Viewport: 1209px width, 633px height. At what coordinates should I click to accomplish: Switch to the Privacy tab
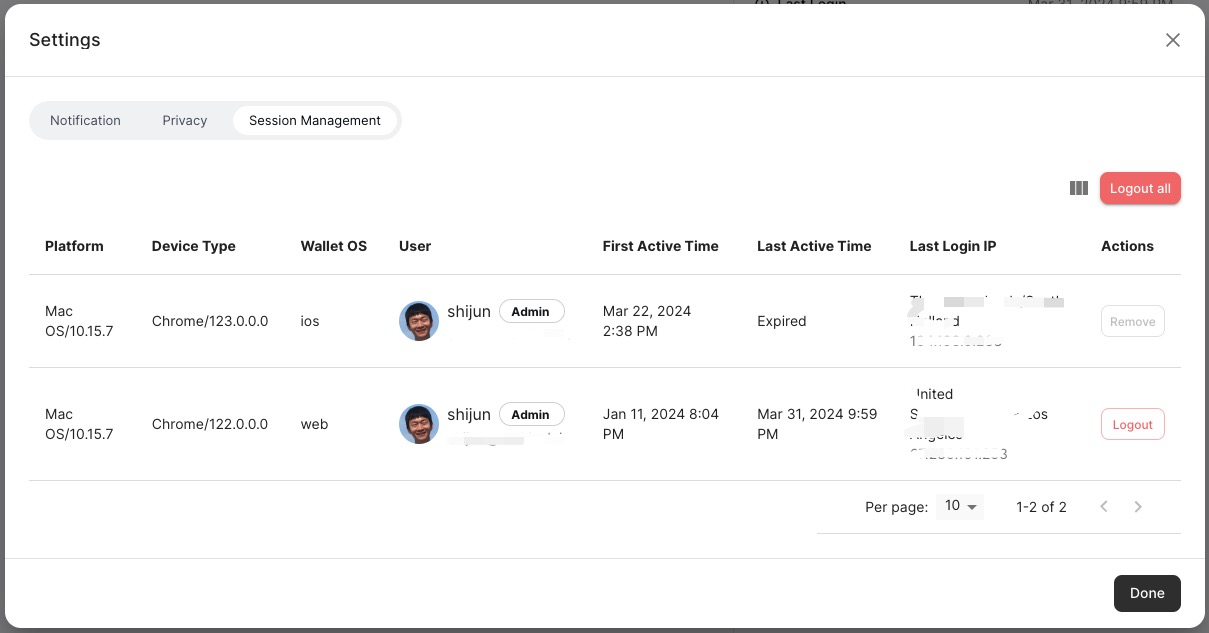pos(185,120)
